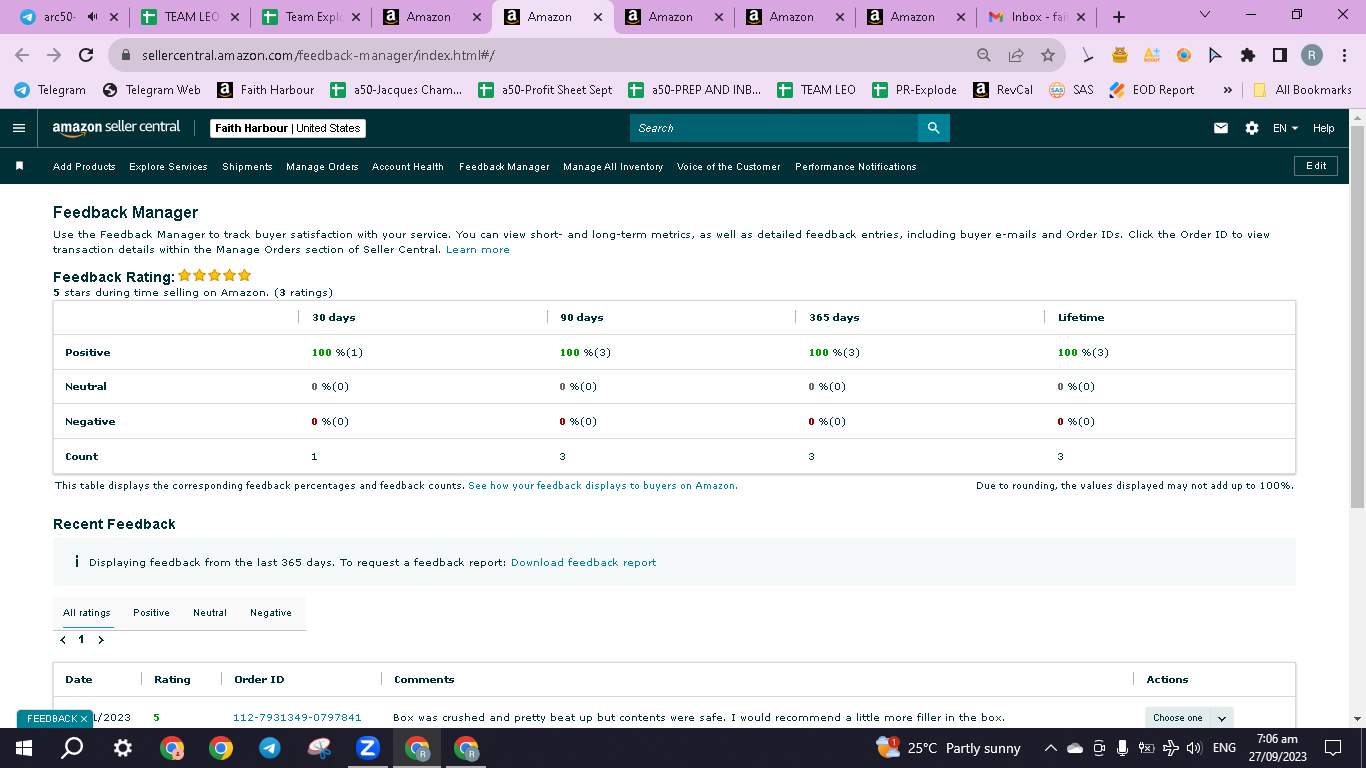
Task: Click the Seller Central search field
Action: [774, 128]
